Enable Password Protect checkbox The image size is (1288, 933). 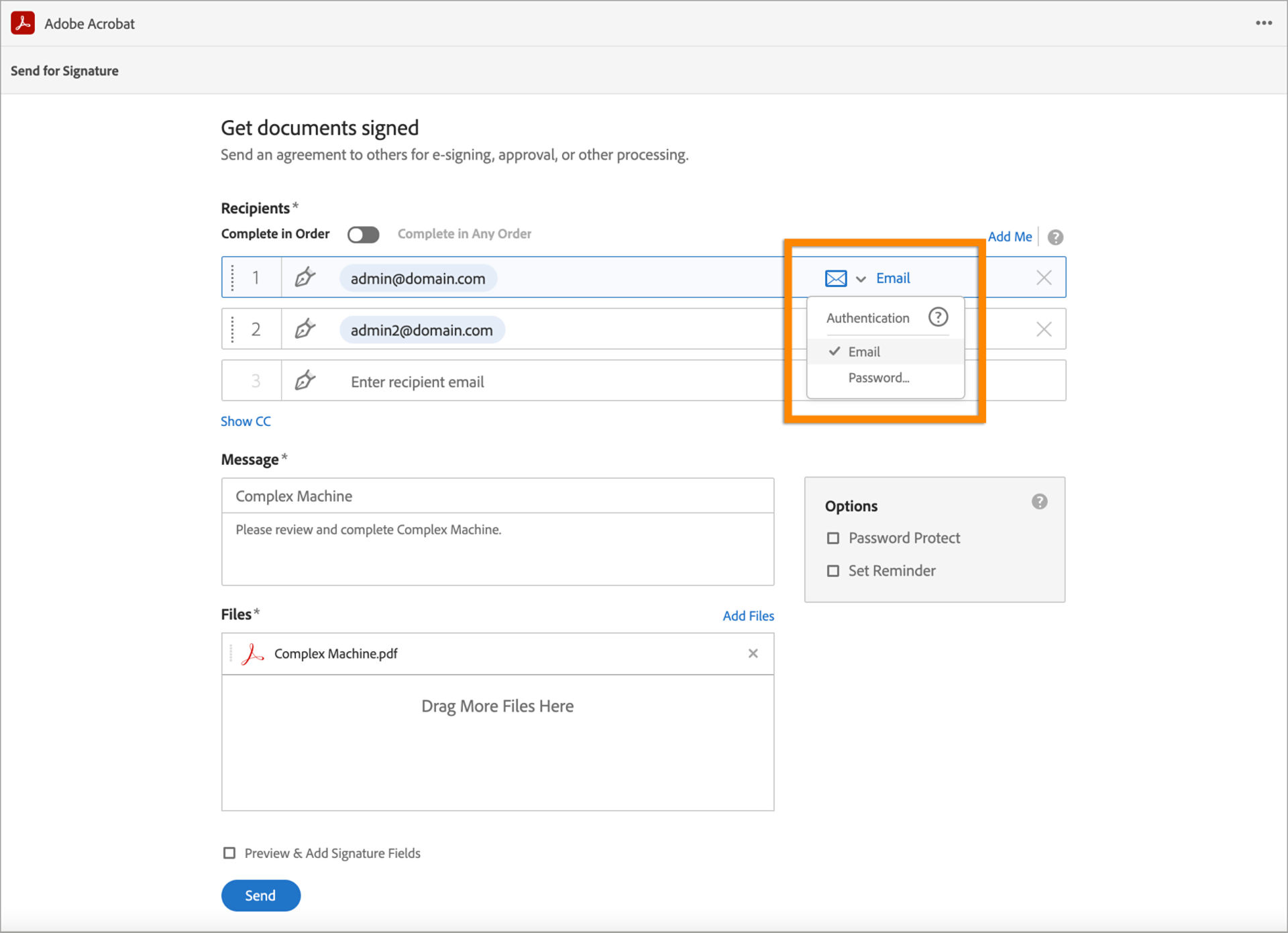point(833,538)
